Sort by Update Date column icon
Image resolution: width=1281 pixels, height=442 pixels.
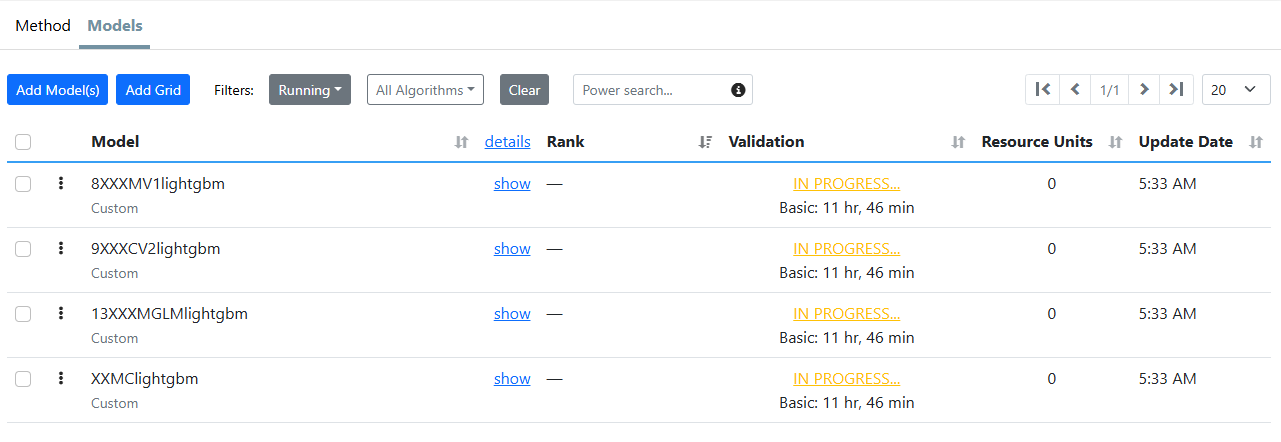(1256, 142)
